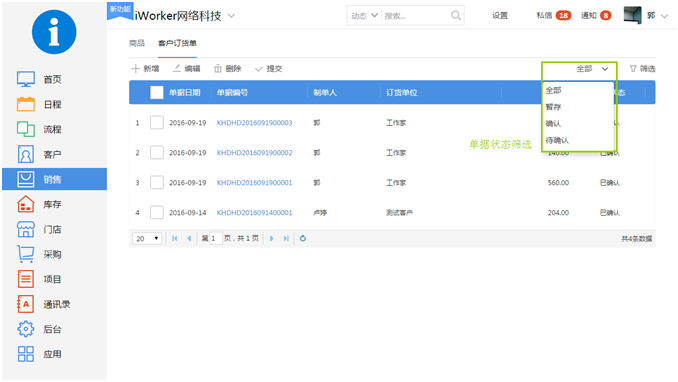Open order link KHDHD2016091900001

(x=254, y=183)
